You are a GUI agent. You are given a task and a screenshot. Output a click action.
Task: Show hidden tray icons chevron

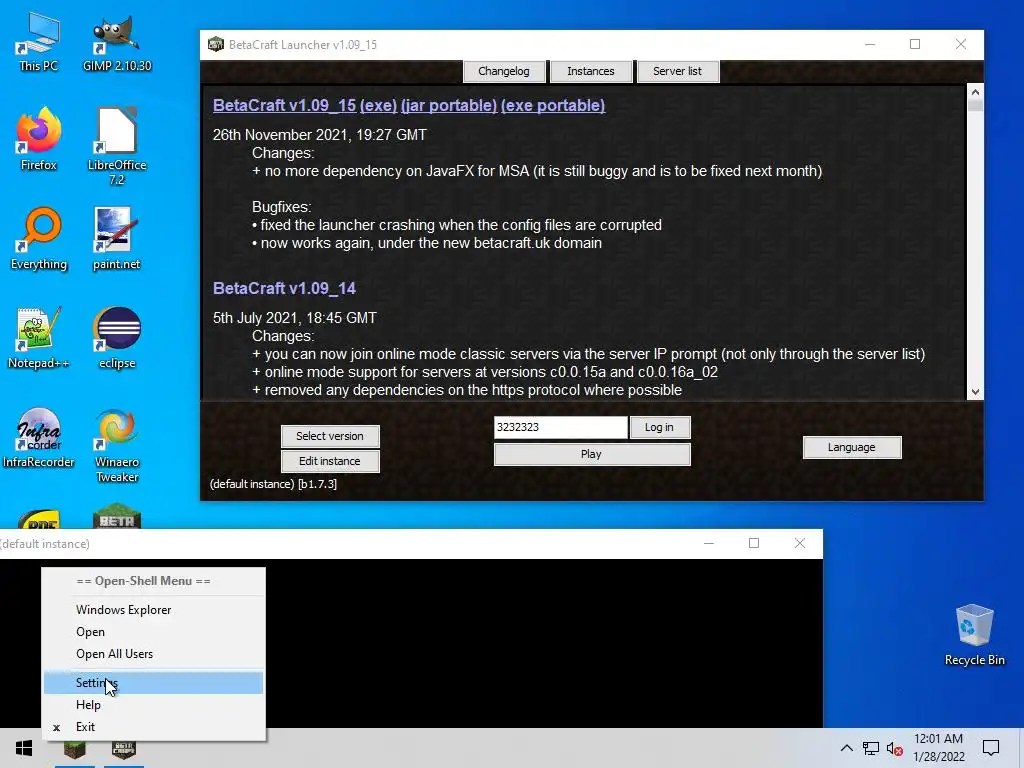click(846, 748)
